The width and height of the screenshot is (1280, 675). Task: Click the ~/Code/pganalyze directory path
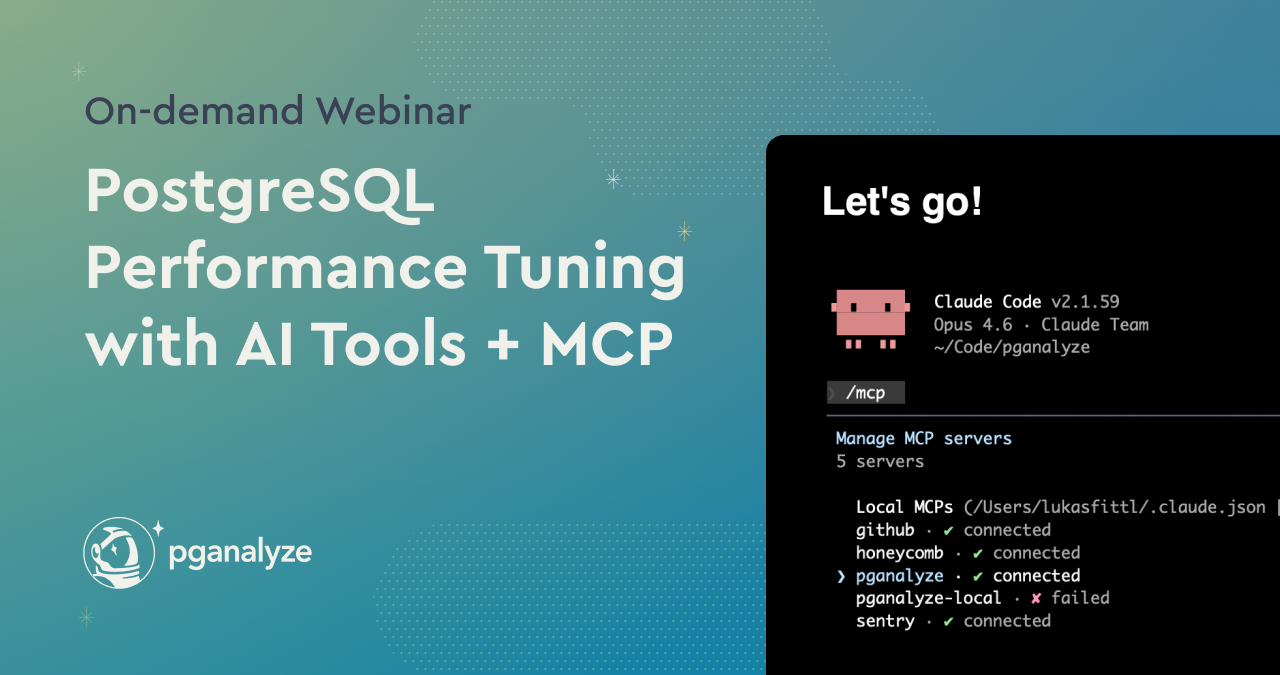pos(1012,348)
